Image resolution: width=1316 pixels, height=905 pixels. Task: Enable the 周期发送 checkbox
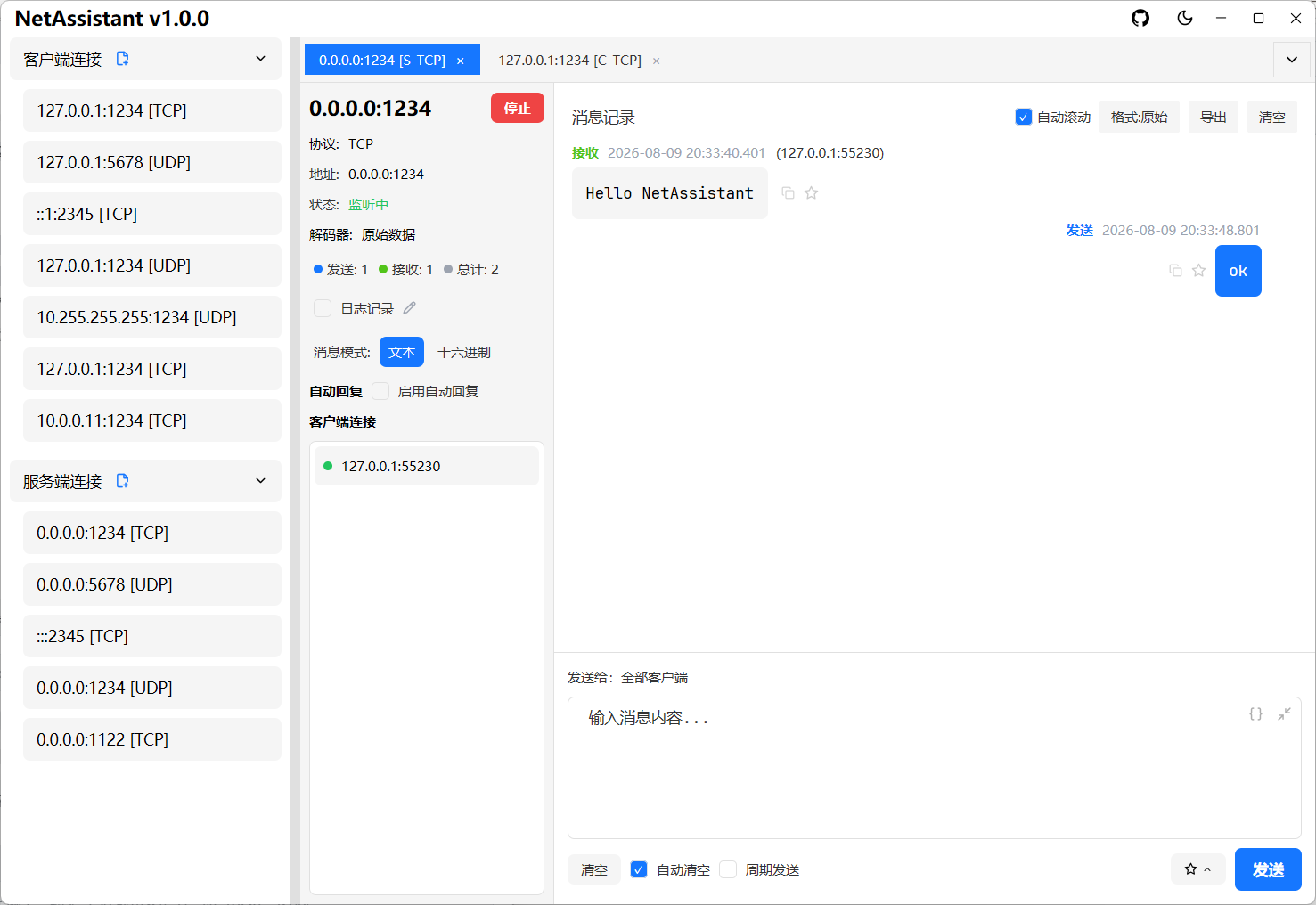[728, 869]
